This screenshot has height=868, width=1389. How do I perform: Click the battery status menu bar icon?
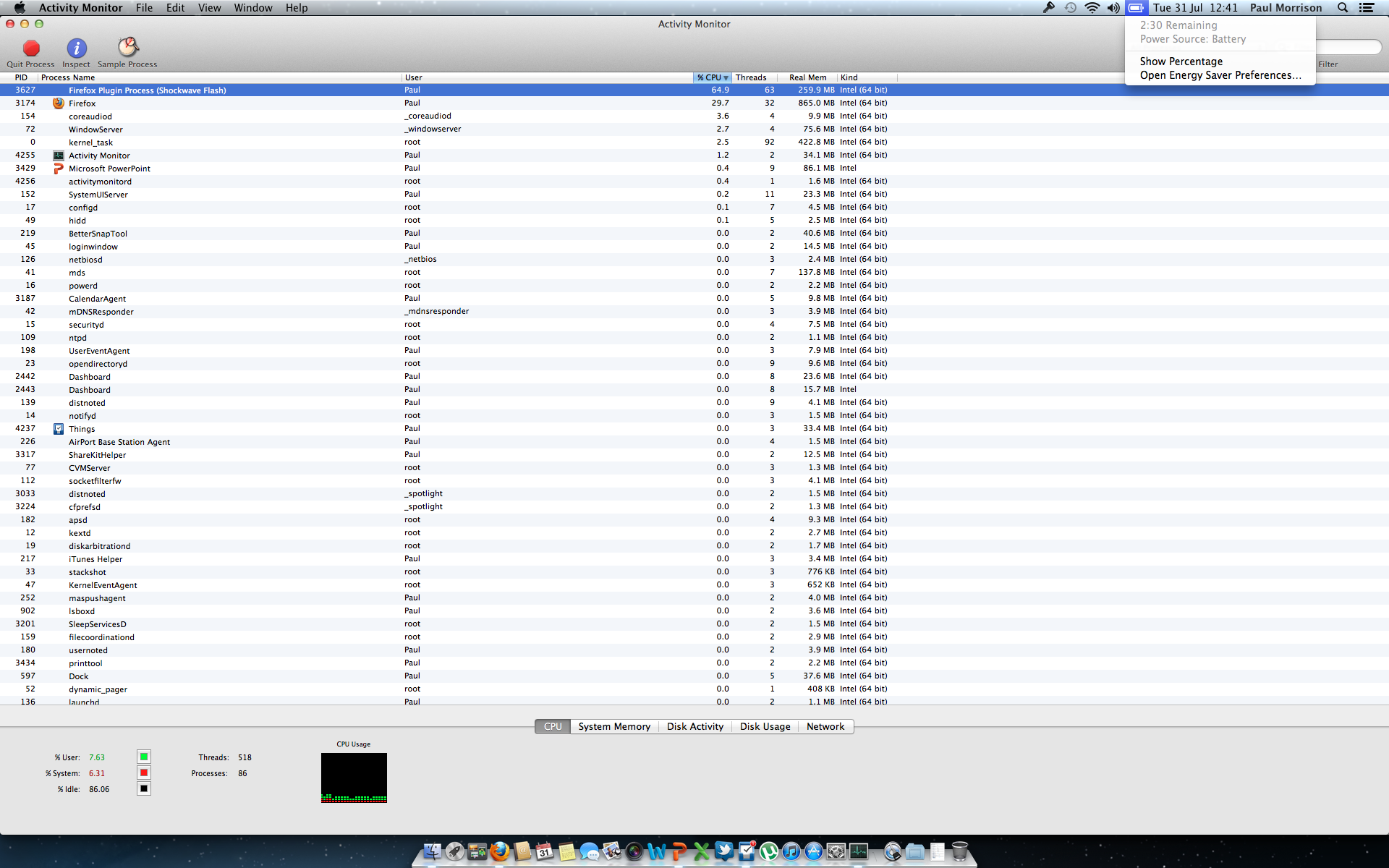pyautogui.click(x=1136, y=8)
